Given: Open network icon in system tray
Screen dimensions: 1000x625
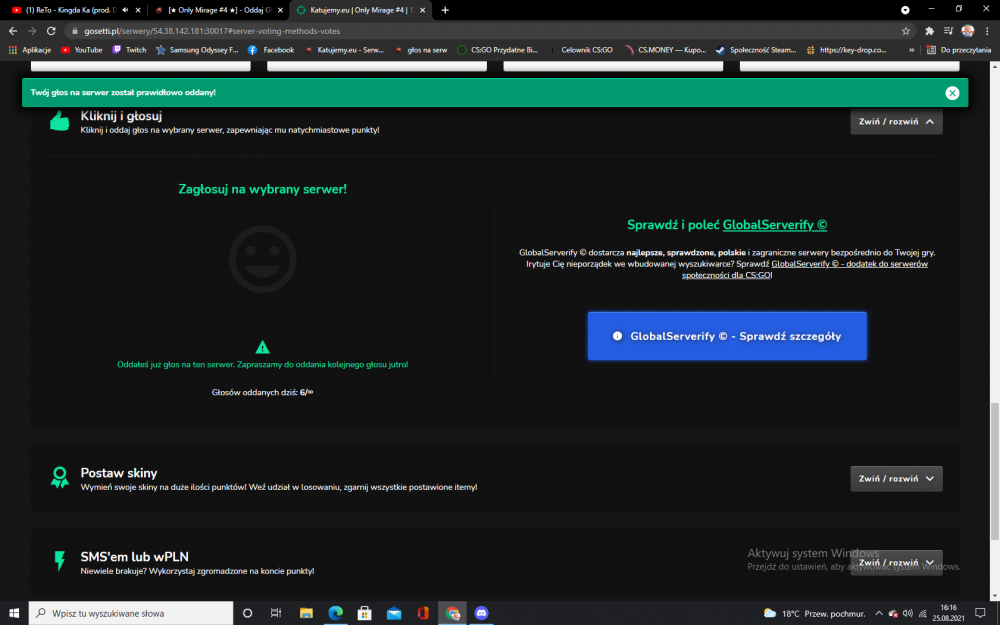Looking at the screenshot, I should point(922,614).
